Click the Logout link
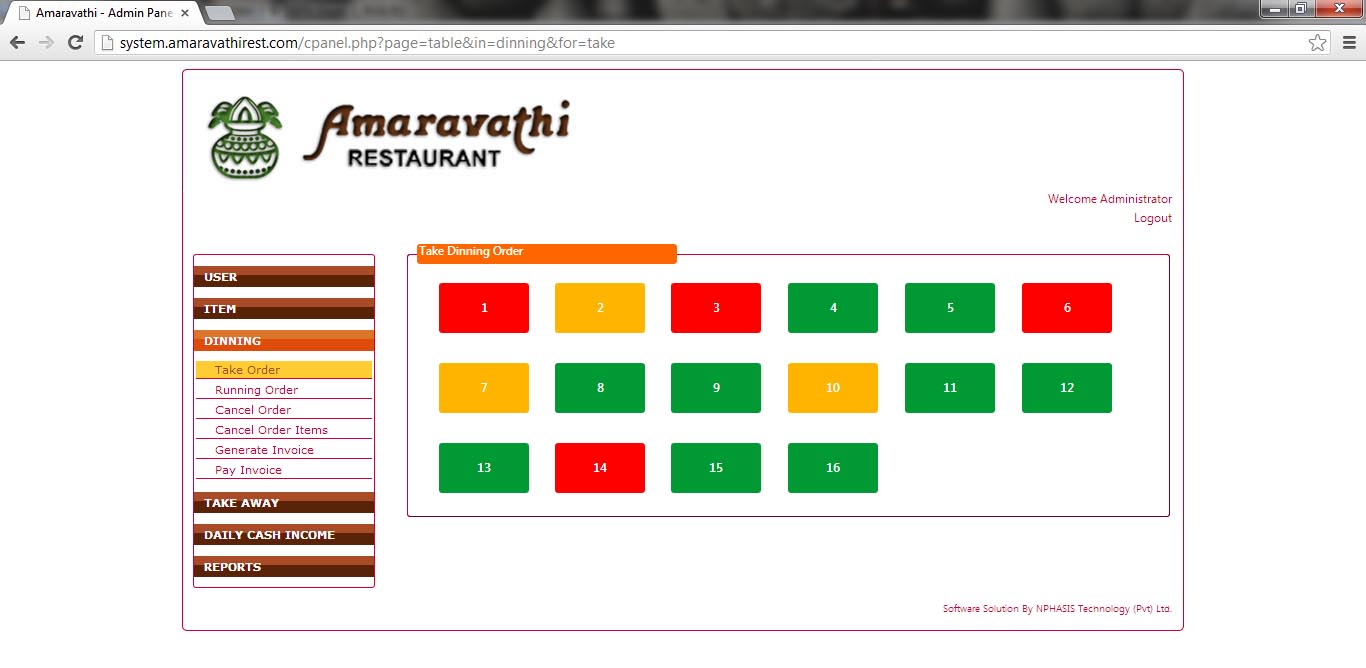The width and height of the screenshot is (1366, 668). (x=1152, y=218)
